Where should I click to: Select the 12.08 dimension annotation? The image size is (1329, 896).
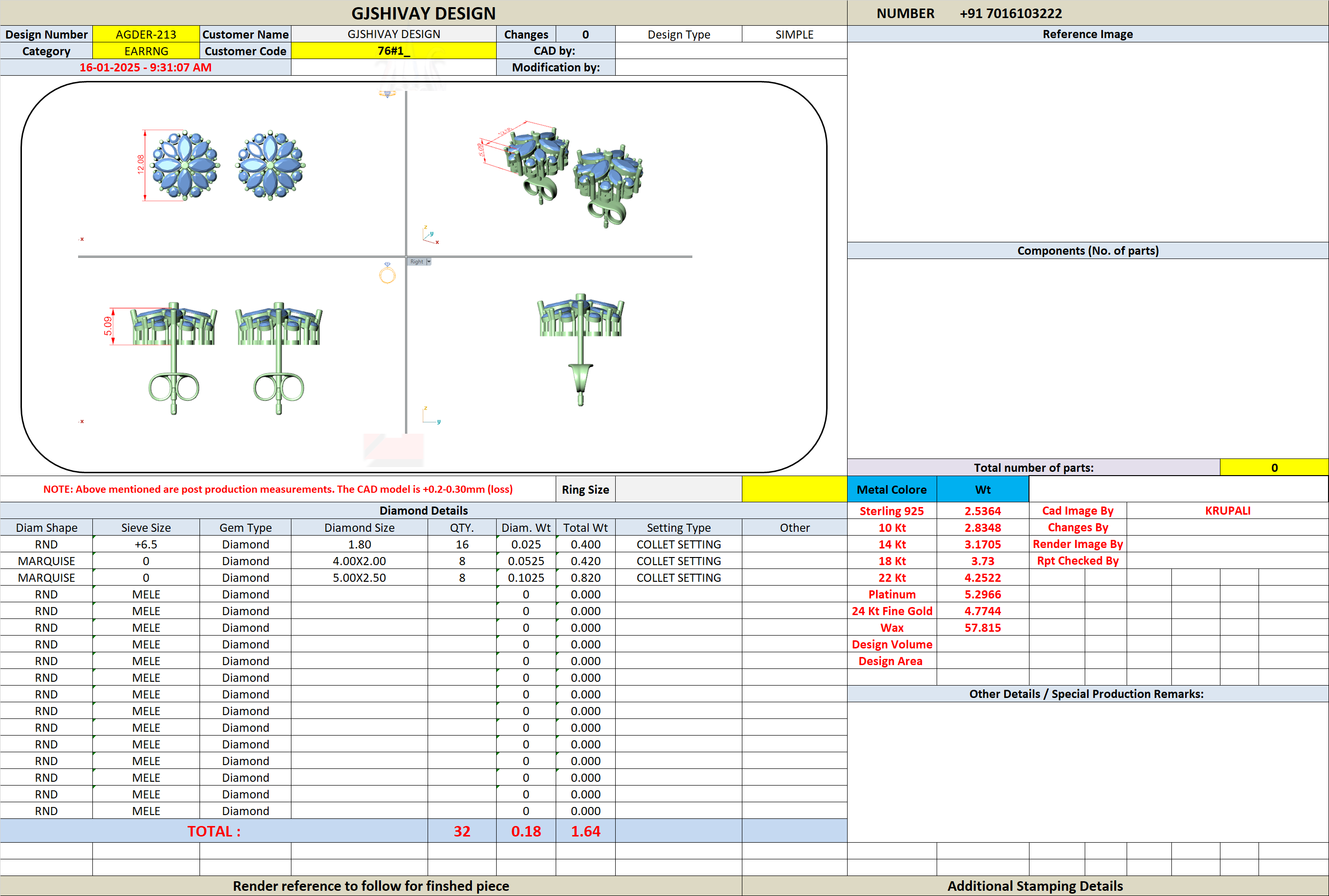click(x=140, y=165)
